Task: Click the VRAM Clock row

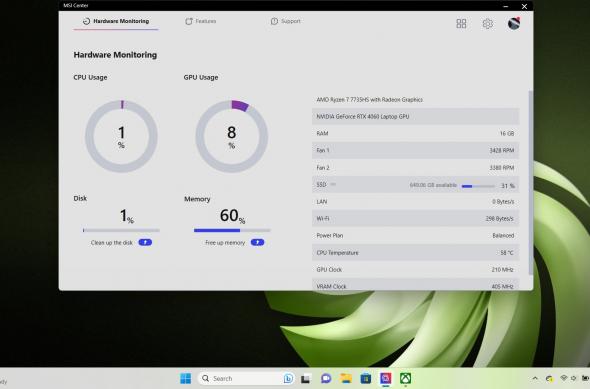Action: point(415,285)
